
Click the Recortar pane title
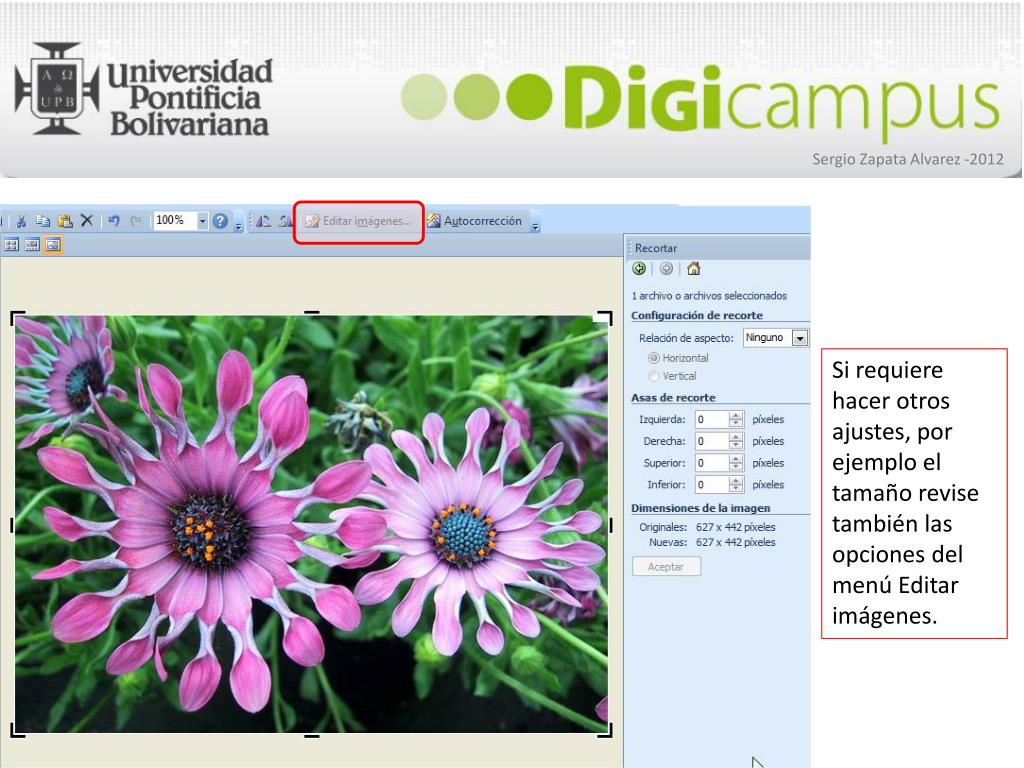point(656,248)
